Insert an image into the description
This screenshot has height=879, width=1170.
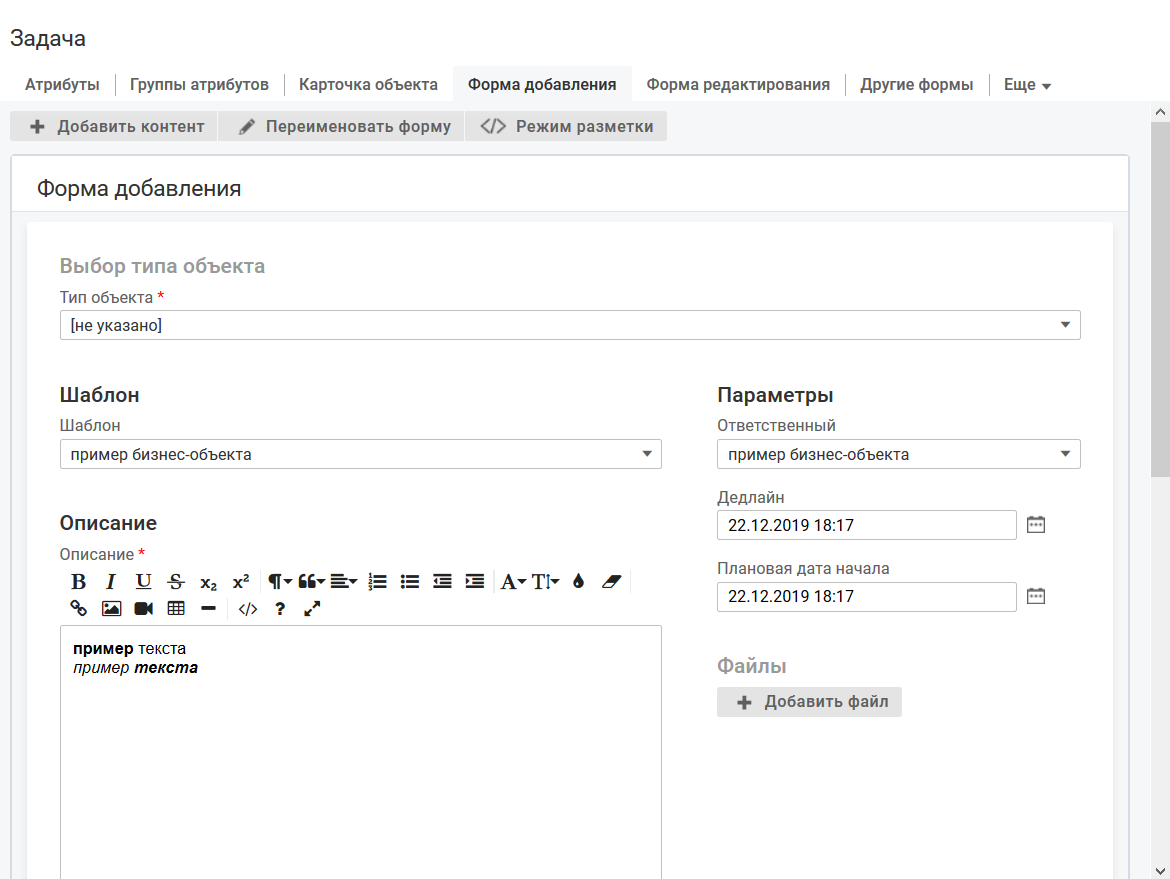point(111,608)
